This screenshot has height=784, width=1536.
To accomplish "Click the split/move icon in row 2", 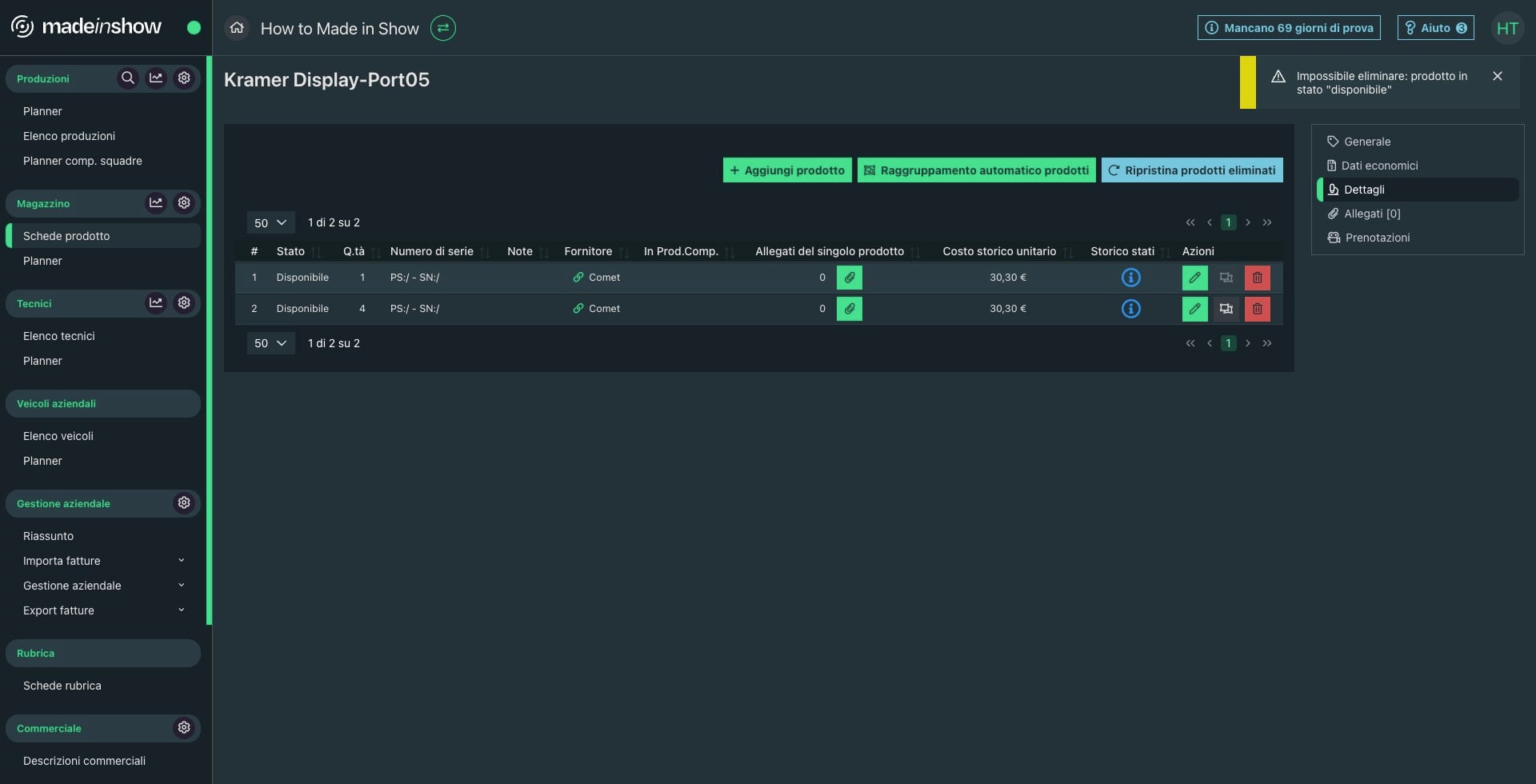I will tap(1226, 309).
